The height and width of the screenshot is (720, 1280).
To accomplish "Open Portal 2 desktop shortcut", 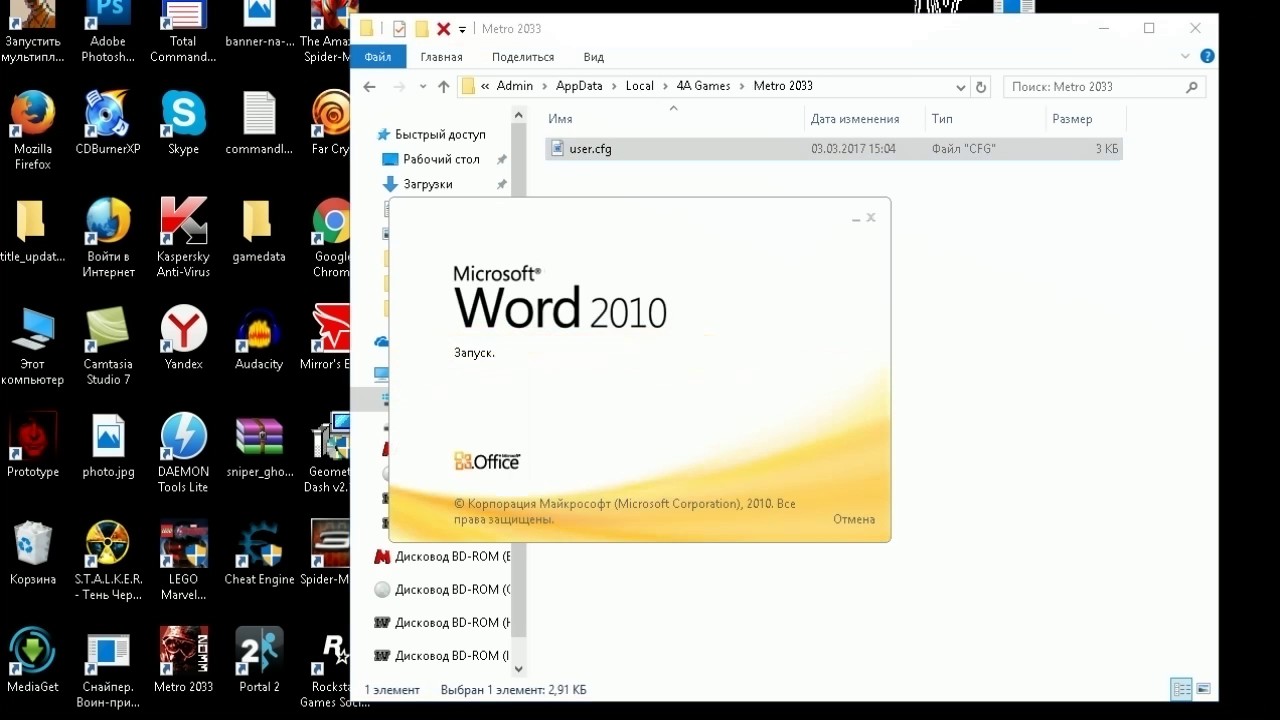I will click(x=258, y=660).
